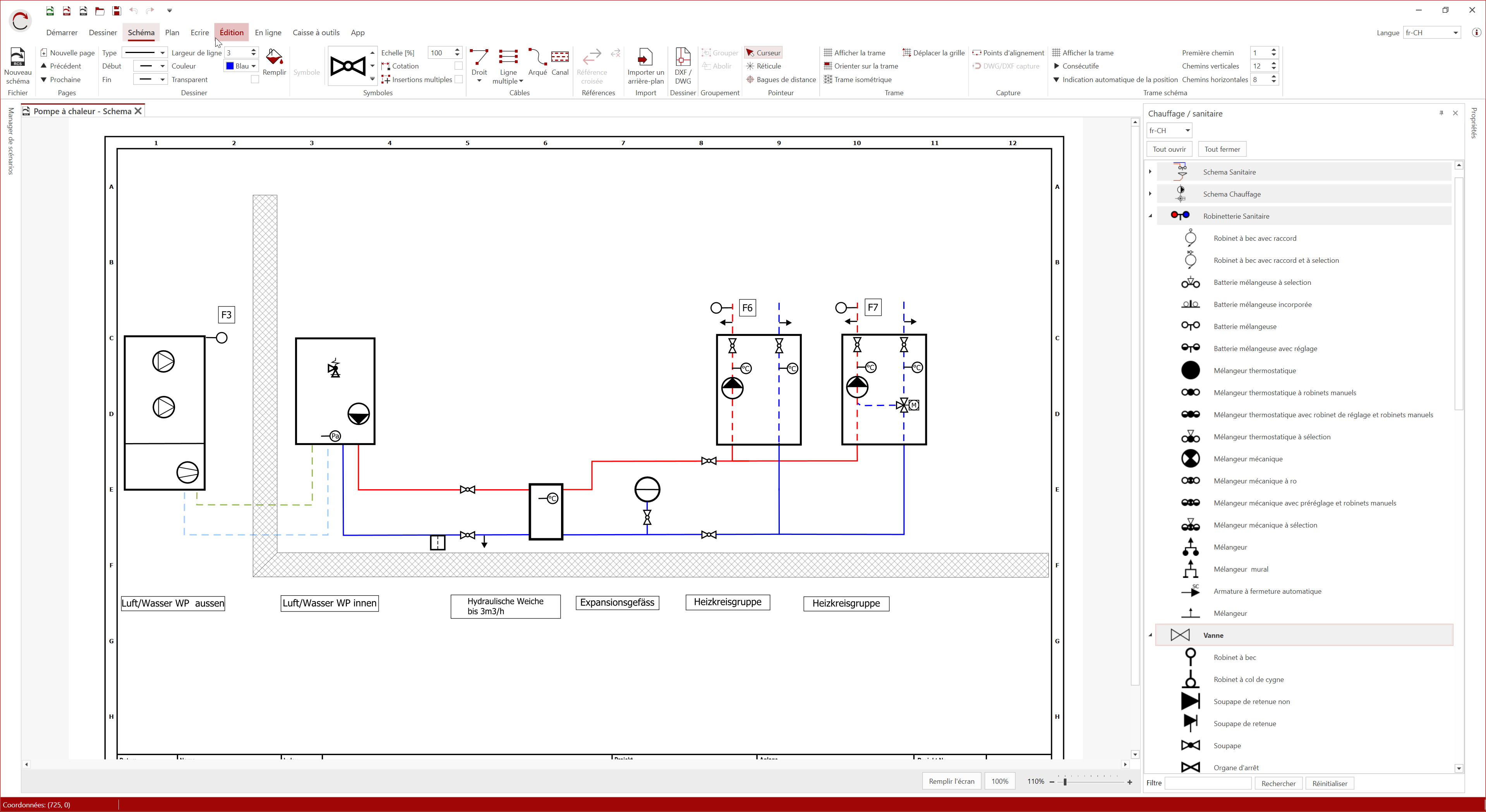Enable the Transparent checkbox
The image size is (1486, 812).
click(254, 80)
